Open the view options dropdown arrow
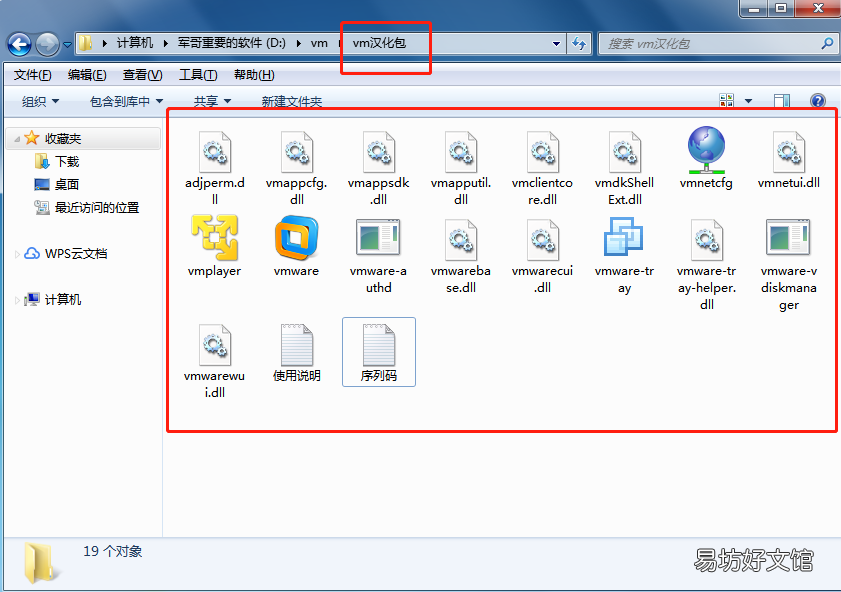The height and width of the screenshot is (592, 841). click(x=749, y=101)
